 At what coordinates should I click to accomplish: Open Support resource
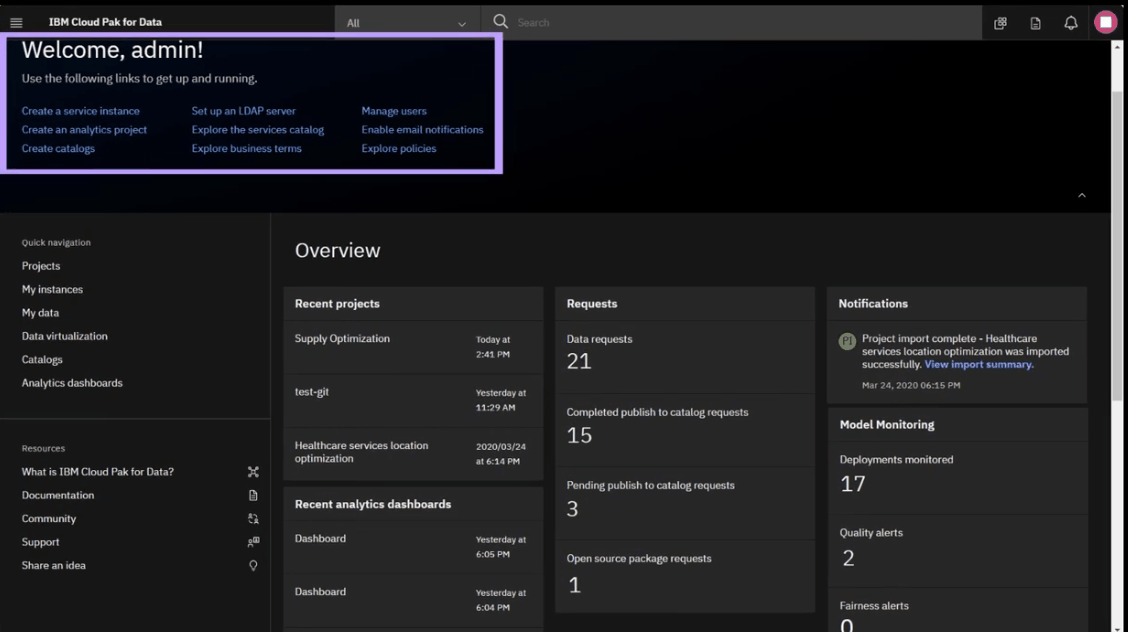pos(40,541)
